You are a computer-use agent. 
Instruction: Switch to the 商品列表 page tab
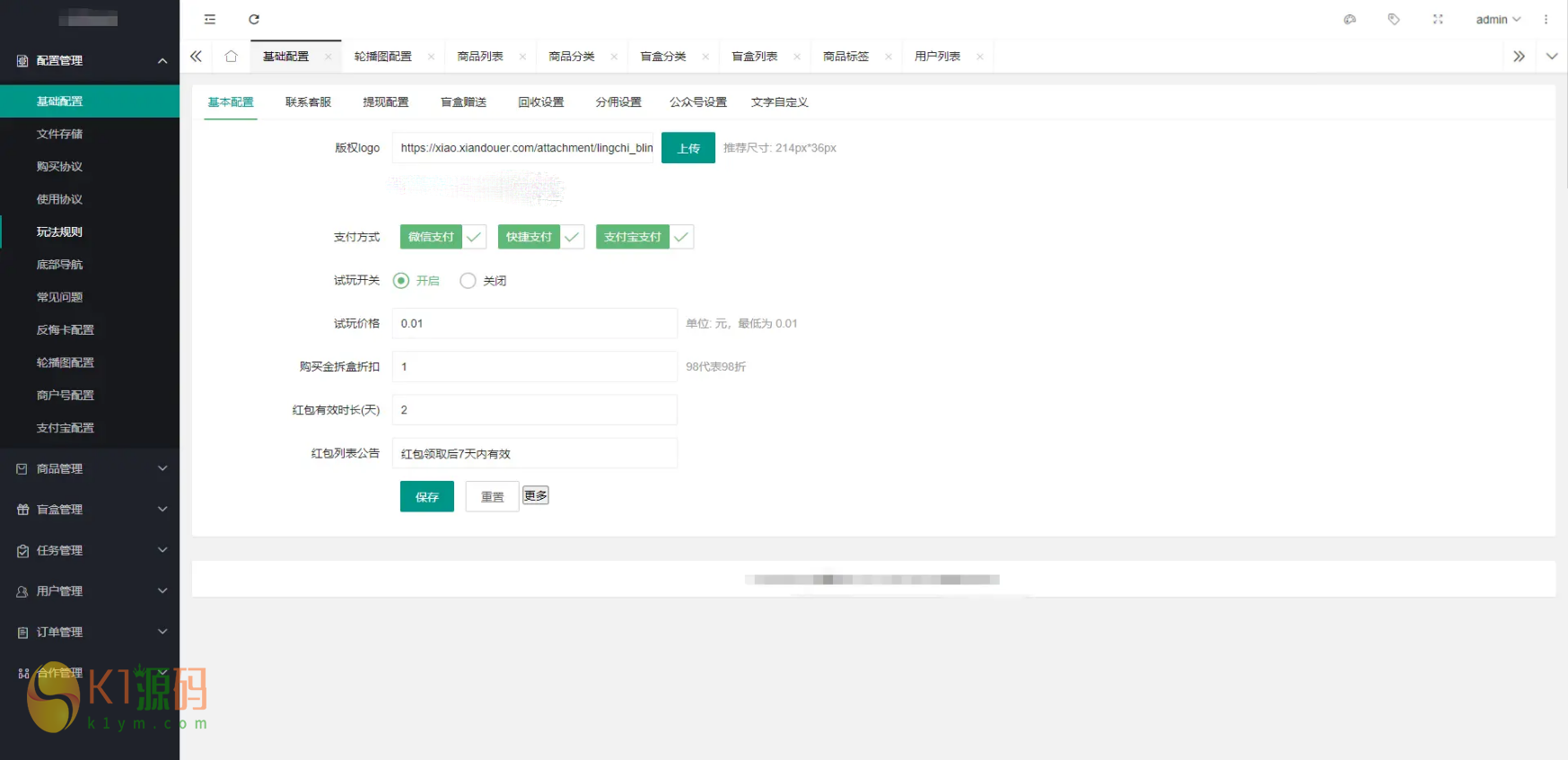pos(480,57)
